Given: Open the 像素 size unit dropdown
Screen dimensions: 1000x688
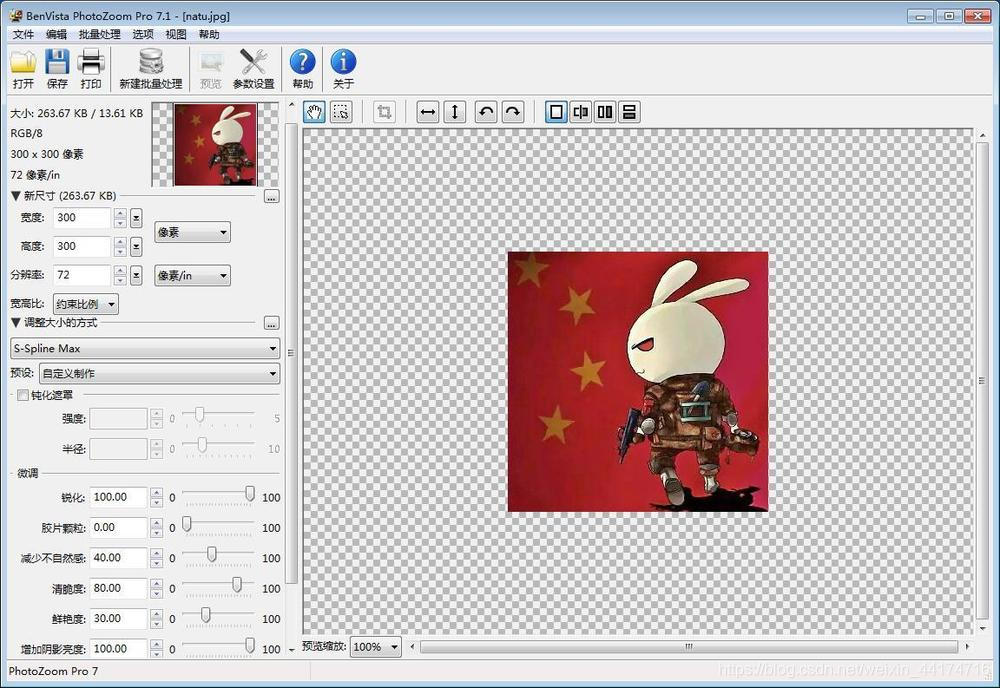Looking at the screenshot, I should tap(193, 233).
